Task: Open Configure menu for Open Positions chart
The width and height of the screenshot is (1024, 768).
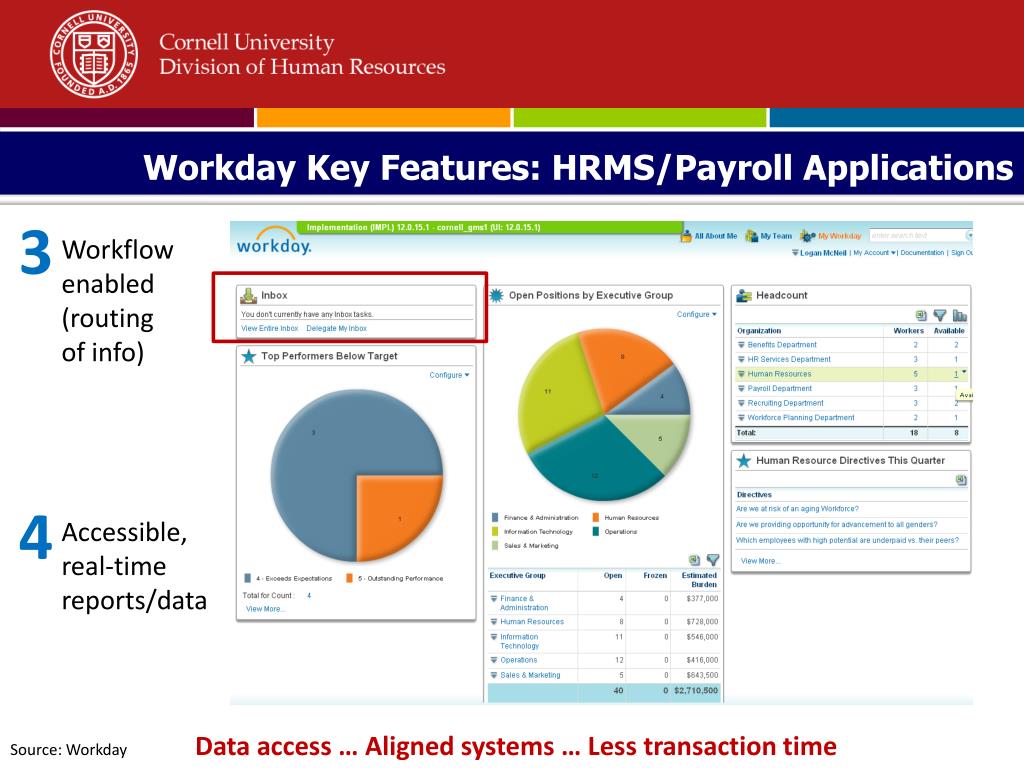Action: [x=696, y=314]
